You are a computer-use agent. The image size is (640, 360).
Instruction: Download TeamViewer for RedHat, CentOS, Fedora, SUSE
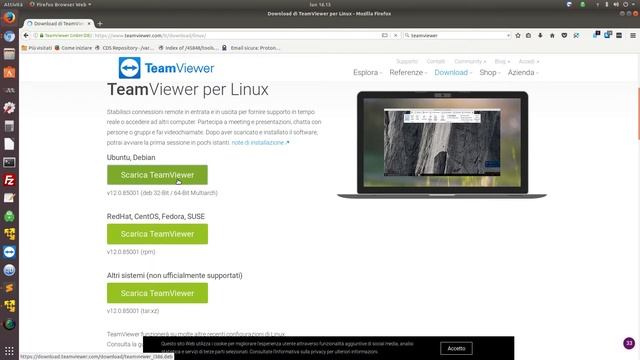point(157,234)
